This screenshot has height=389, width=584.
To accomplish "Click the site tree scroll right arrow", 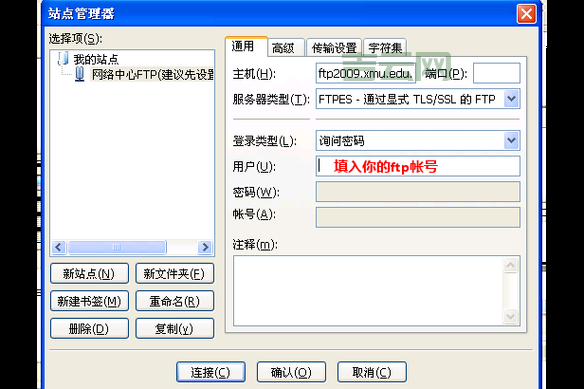I will tap(205, 247).
